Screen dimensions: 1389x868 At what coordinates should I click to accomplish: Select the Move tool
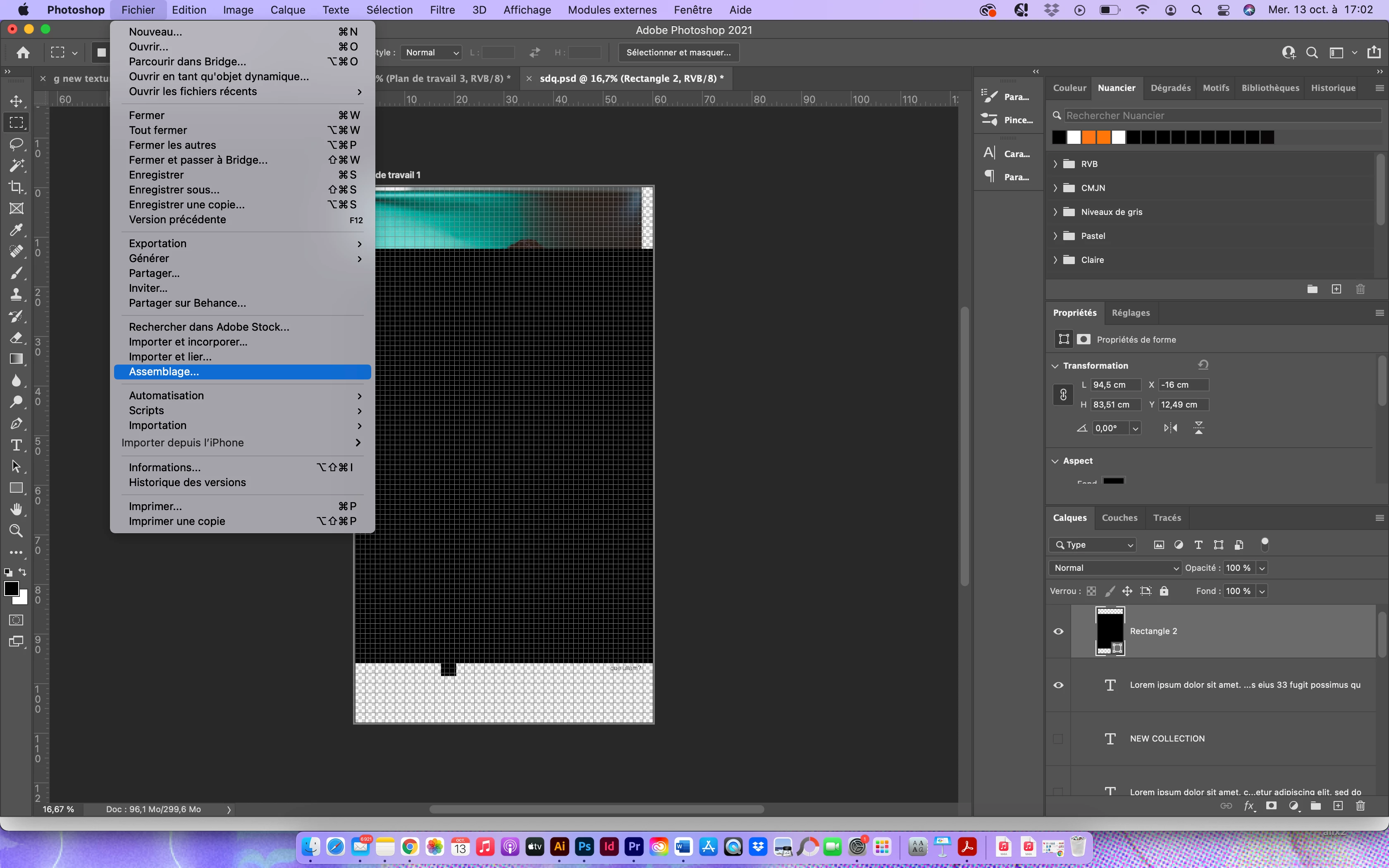(x=16, y=101)
